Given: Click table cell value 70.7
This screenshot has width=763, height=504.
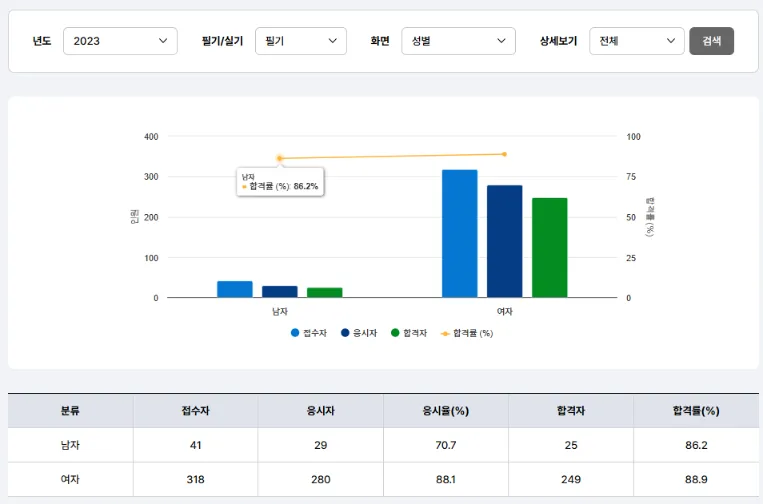Looking at the screenshot, I should (x=446, y=445).
